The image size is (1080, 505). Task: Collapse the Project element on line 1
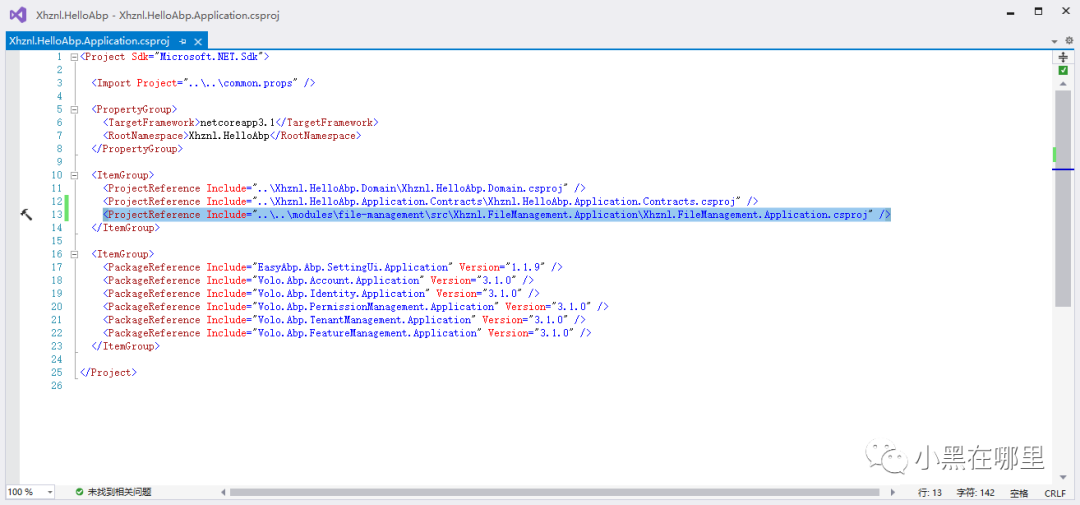pyautogui.click(x=74, y=57)
